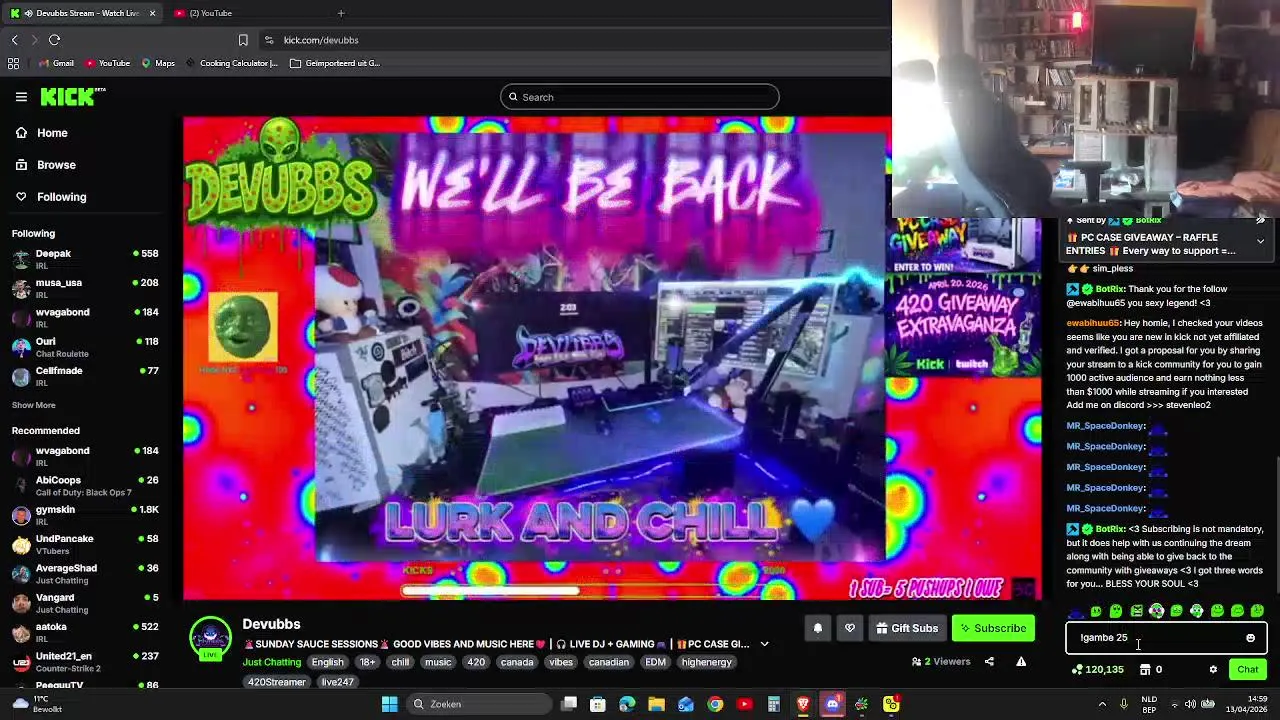Open File Explorer from the taskbar
The image size is (1280, 720).
tap(656, 704)
